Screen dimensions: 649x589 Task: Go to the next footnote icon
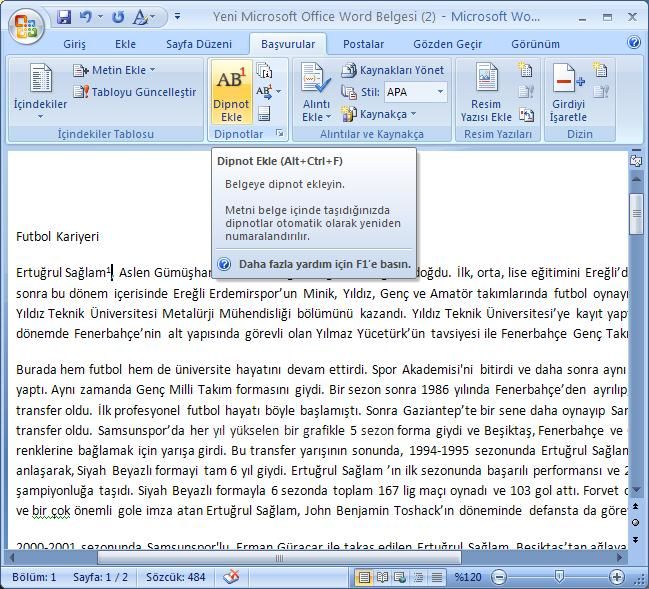pos(264,91)
